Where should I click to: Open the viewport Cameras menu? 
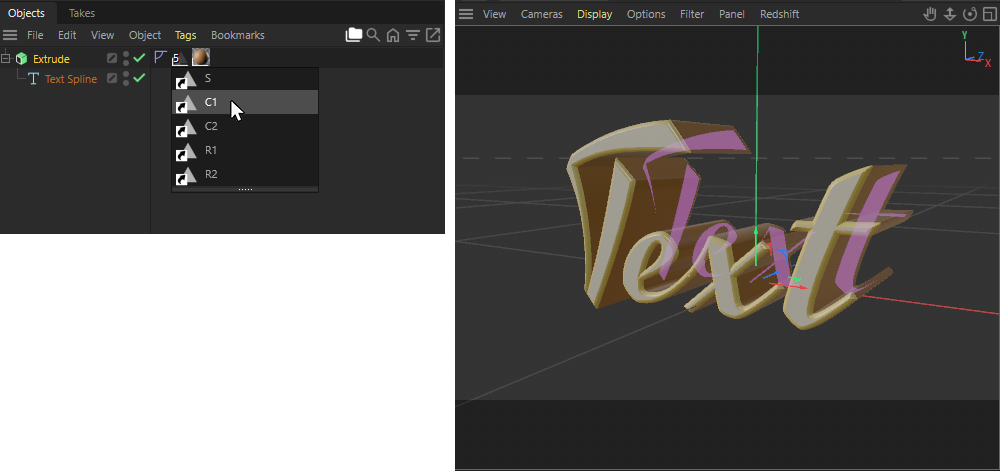pos(541,14)
